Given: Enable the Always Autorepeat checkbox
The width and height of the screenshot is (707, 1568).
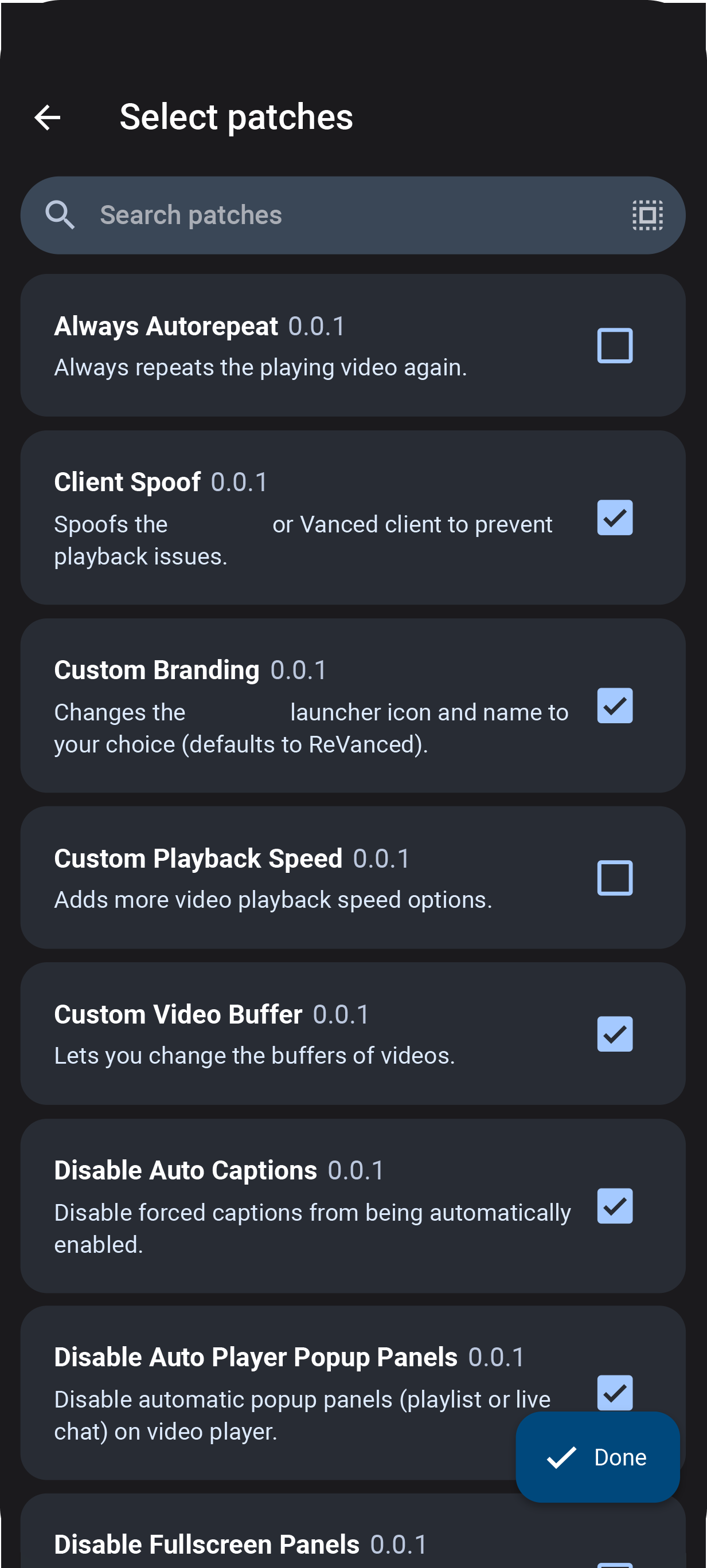Looking at the screenshot, I should [615, 346].
